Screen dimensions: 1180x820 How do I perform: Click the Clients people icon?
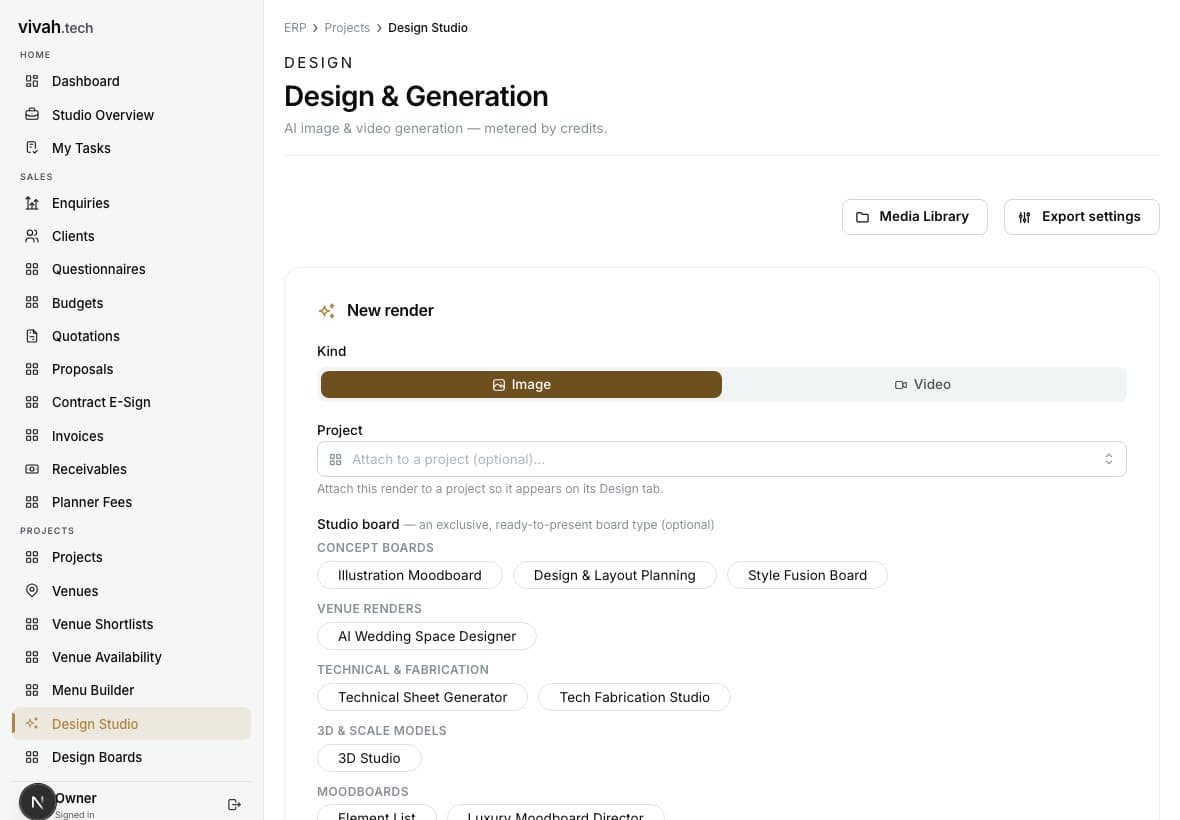[x=32, y=236]
